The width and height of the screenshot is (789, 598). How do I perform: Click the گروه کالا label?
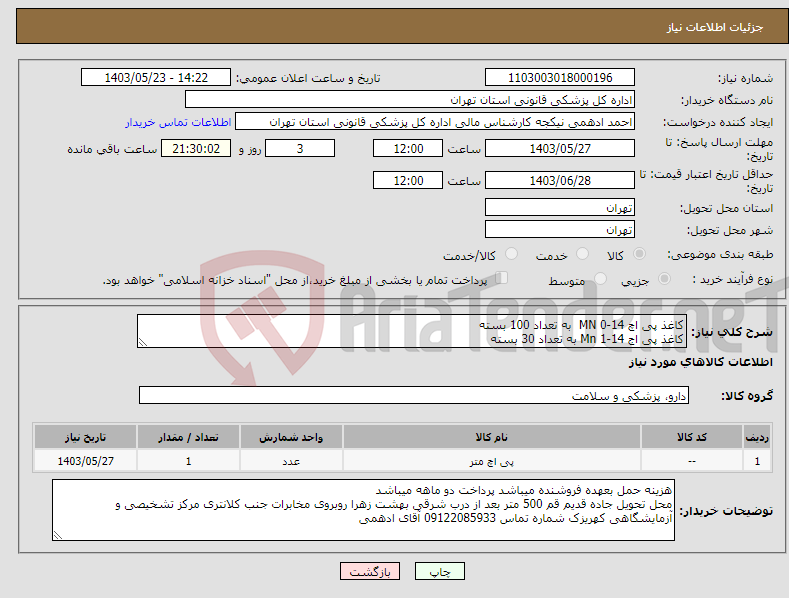pos(747,396)
